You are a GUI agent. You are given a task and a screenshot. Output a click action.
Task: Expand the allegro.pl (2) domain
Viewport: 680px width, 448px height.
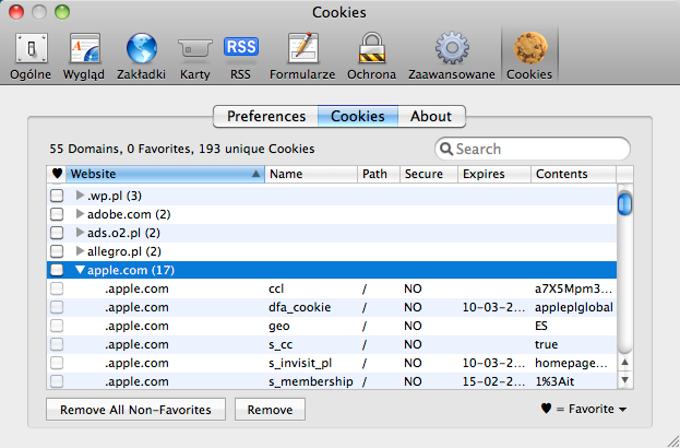[80, 251]
